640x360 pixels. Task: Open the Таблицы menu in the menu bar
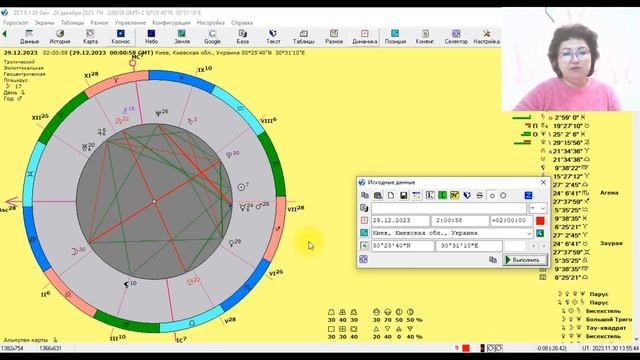[x=72, y=23]
